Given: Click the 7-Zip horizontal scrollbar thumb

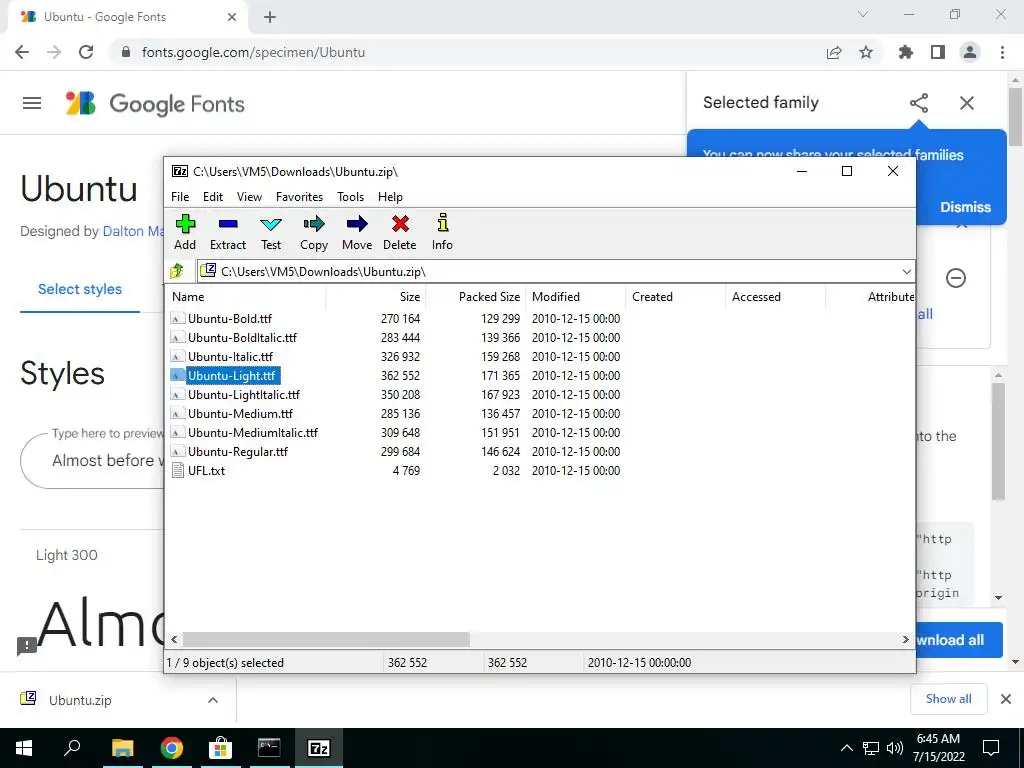Looking at the screenshot, I should pos(326,639).
